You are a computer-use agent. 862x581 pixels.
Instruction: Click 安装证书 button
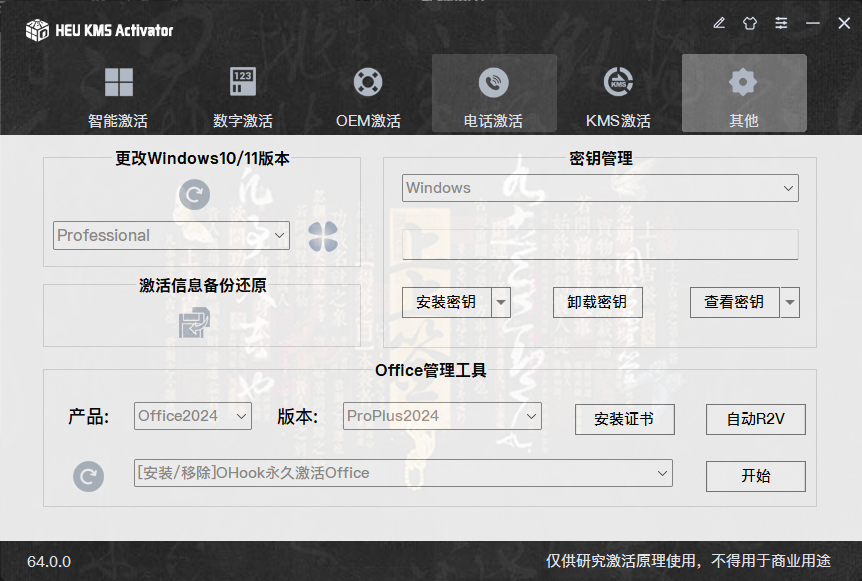625,419
